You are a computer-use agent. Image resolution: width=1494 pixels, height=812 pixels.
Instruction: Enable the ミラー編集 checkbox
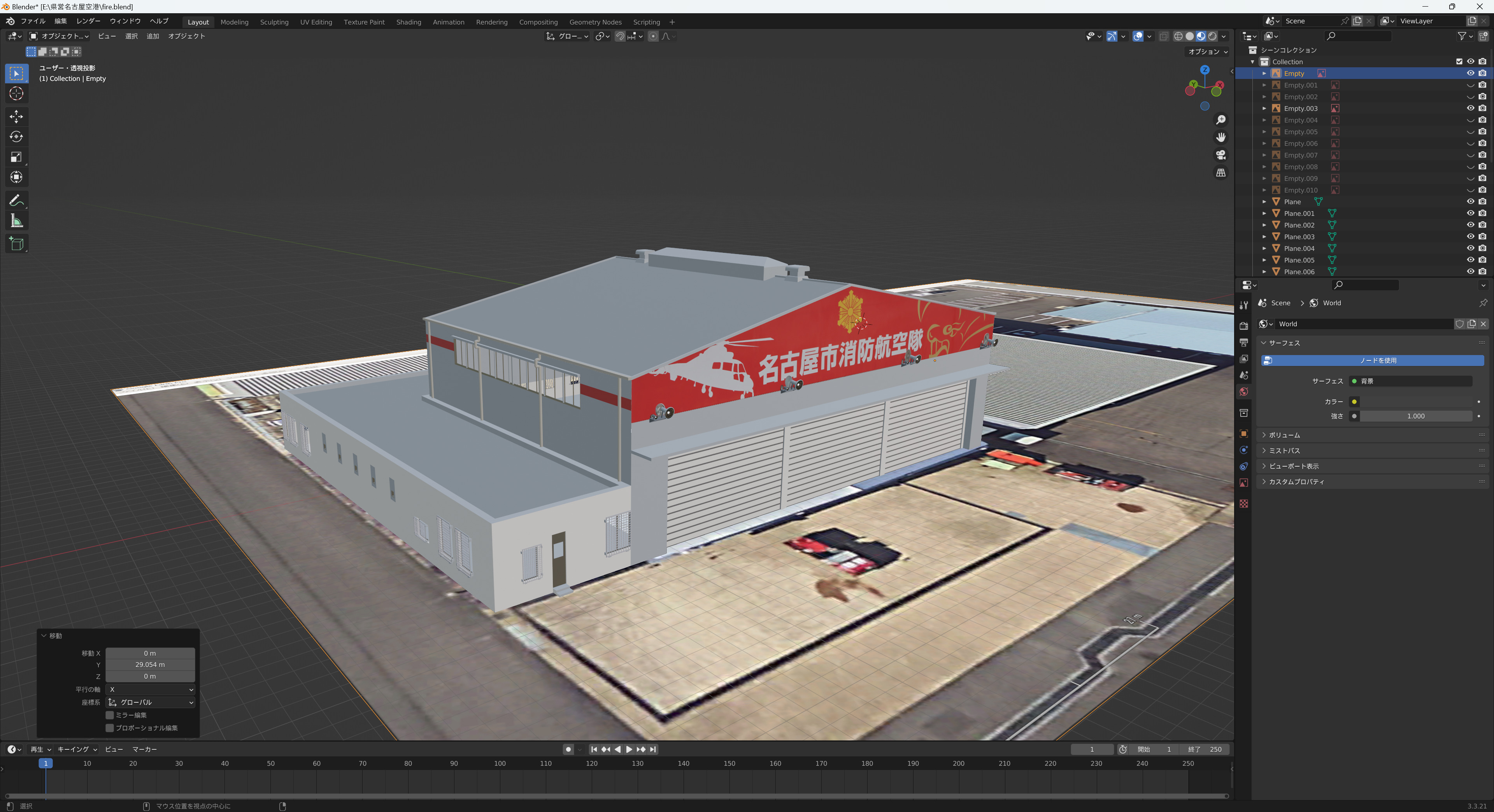coord(110,715)
